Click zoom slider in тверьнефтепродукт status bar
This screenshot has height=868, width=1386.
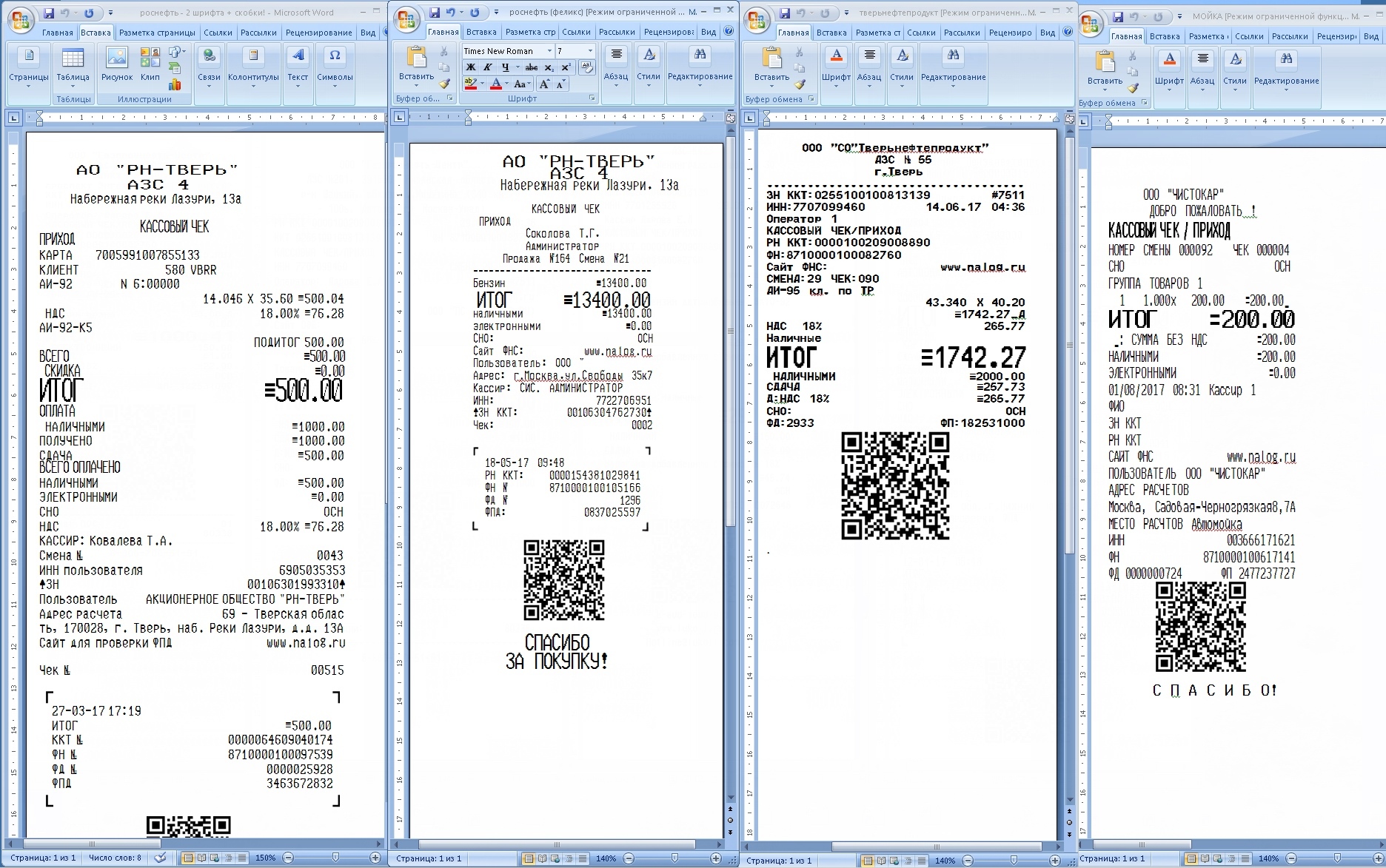click(x=1014, y=861)
